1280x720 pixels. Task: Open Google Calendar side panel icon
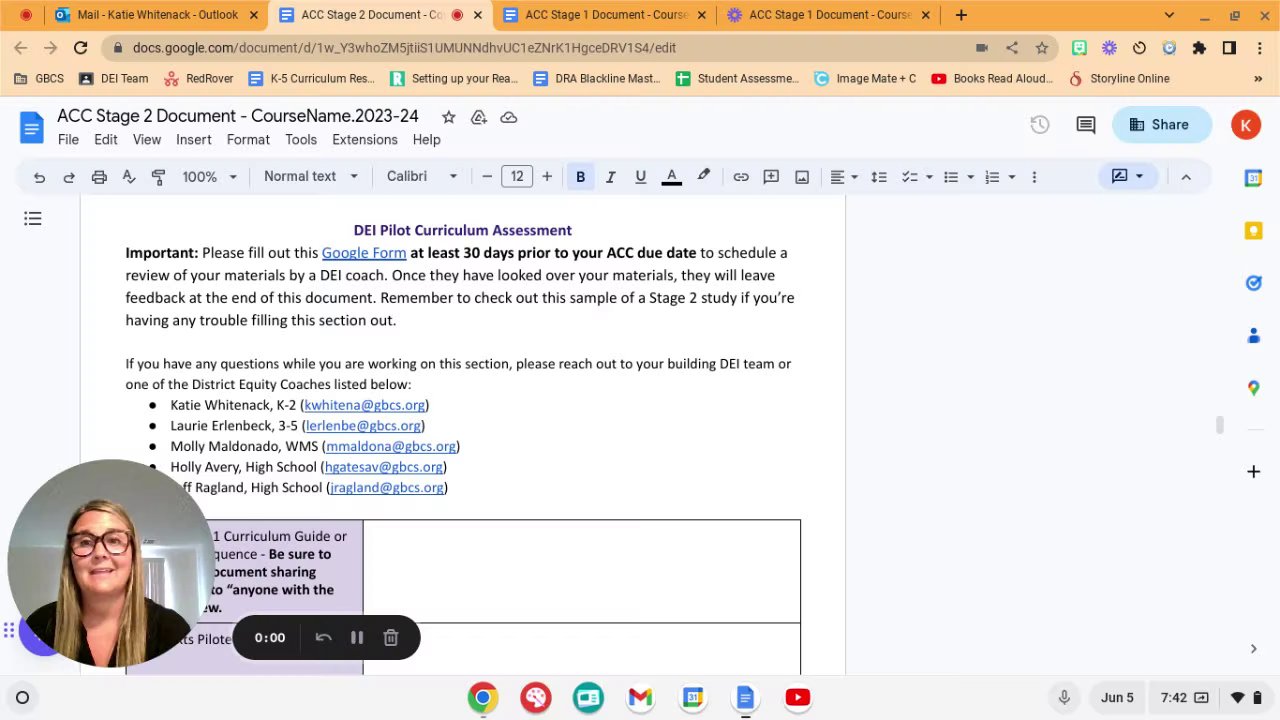pos(1253,178)
